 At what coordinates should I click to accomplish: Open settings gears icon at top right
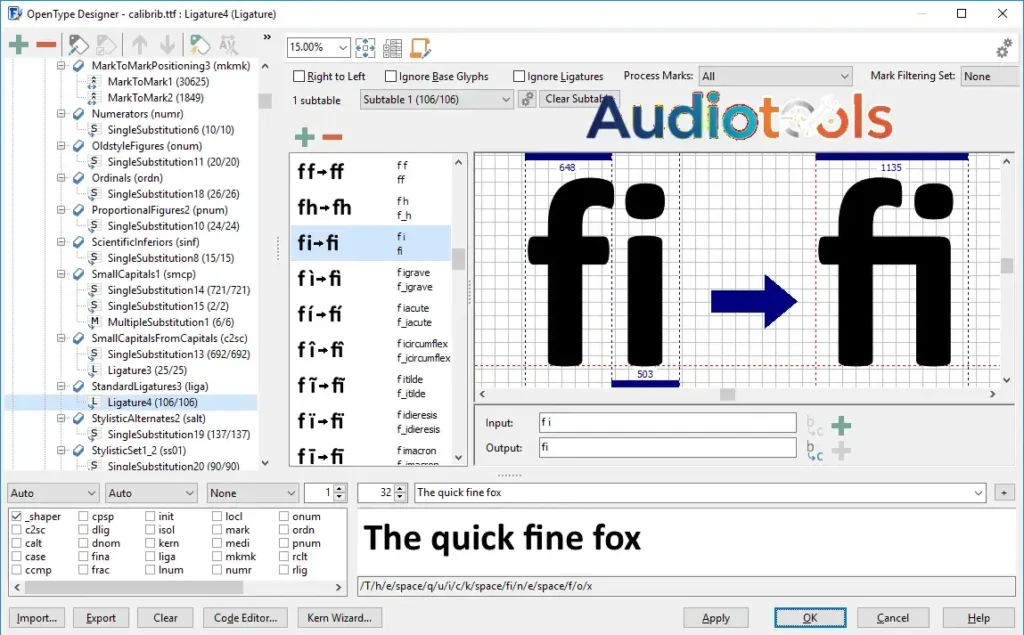point(1004,48)
